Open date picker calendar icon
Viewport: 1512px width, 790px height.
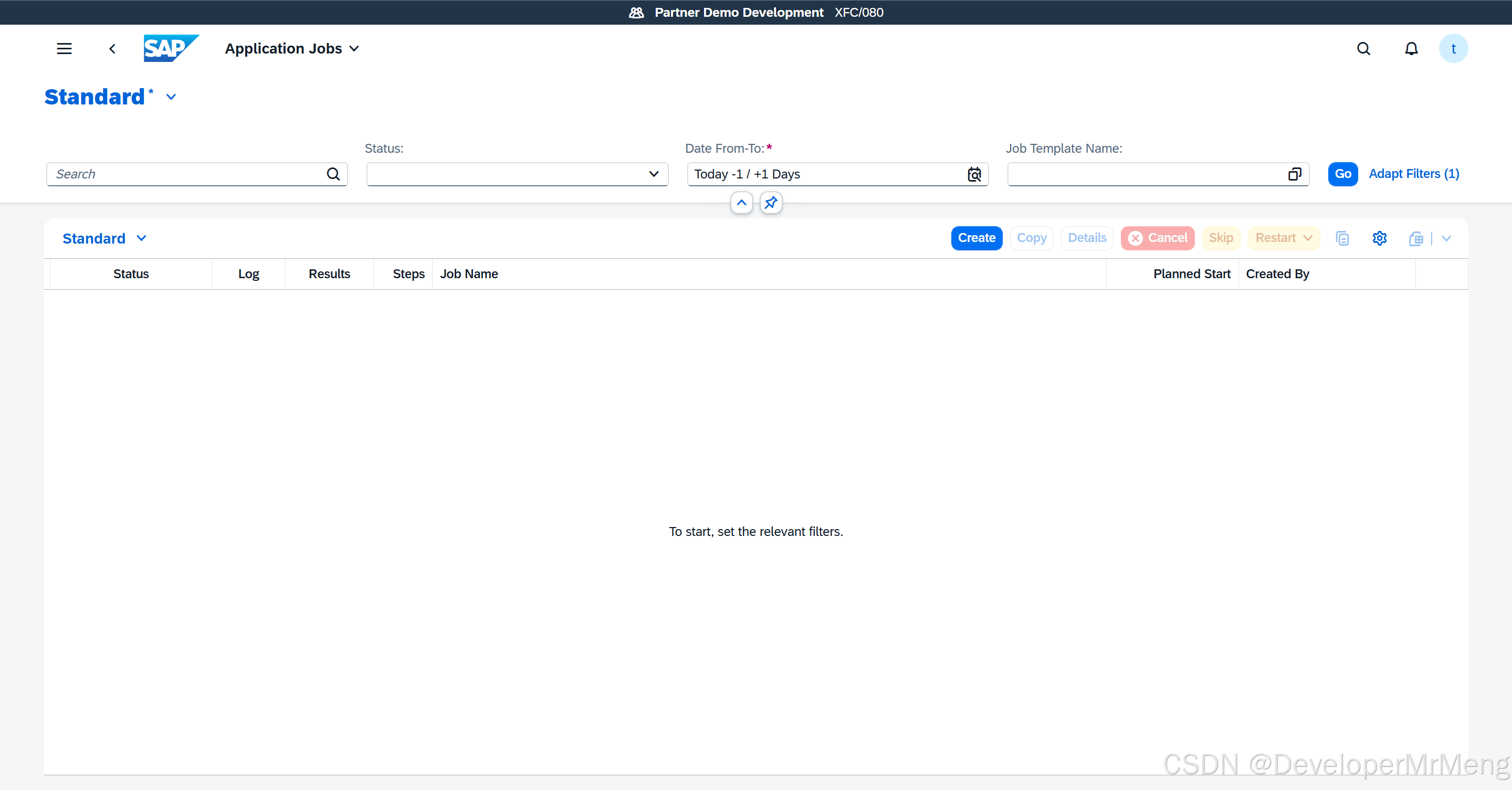pyautogui.click(x=974, y=174)
